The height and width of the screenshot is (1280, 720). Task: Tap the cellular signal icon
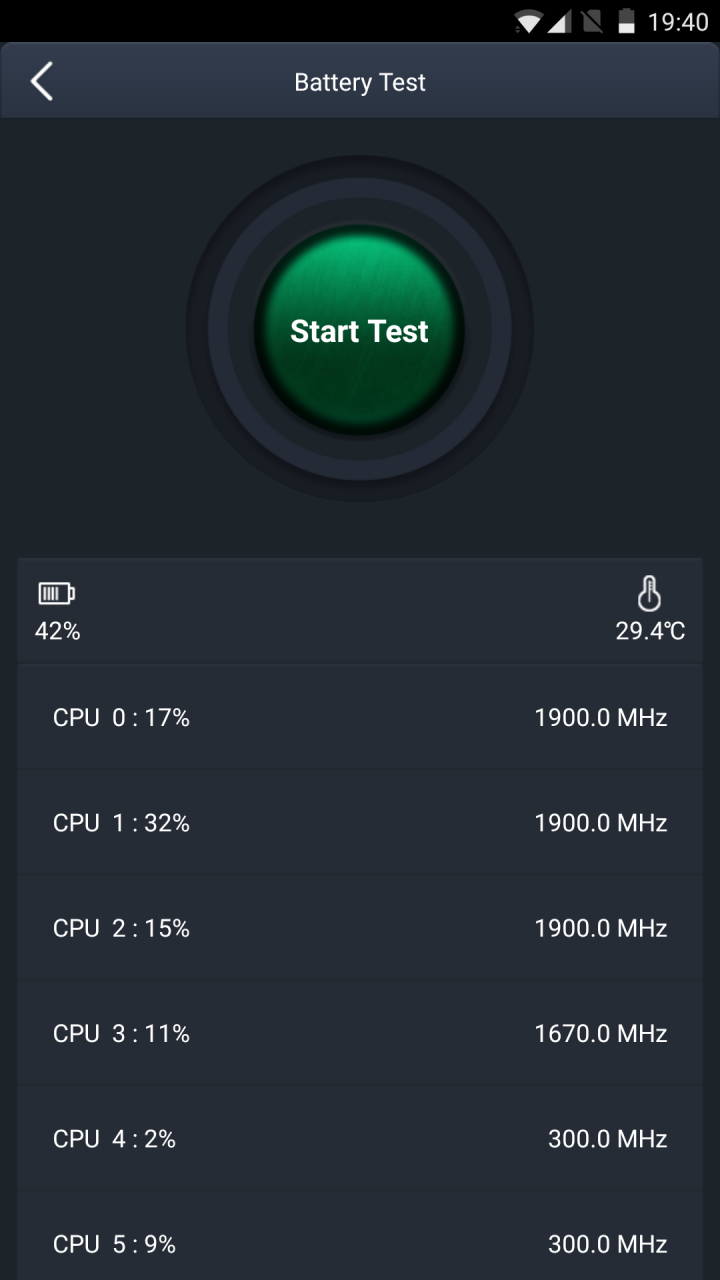click(x=560, y=22)
